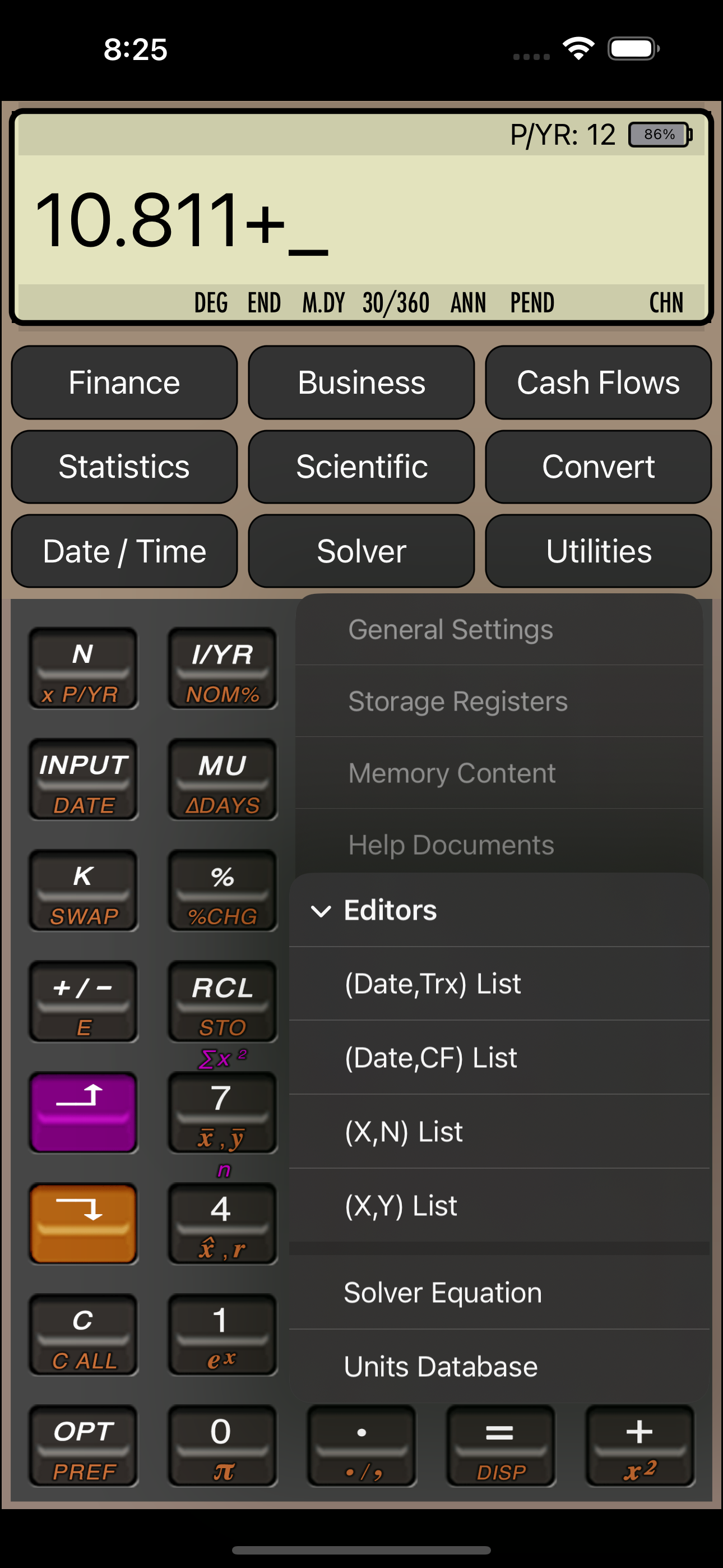Collapse the Editors section chevron
The width and height of the screenshot is (723, 1568).
click(x=321, y=911)
